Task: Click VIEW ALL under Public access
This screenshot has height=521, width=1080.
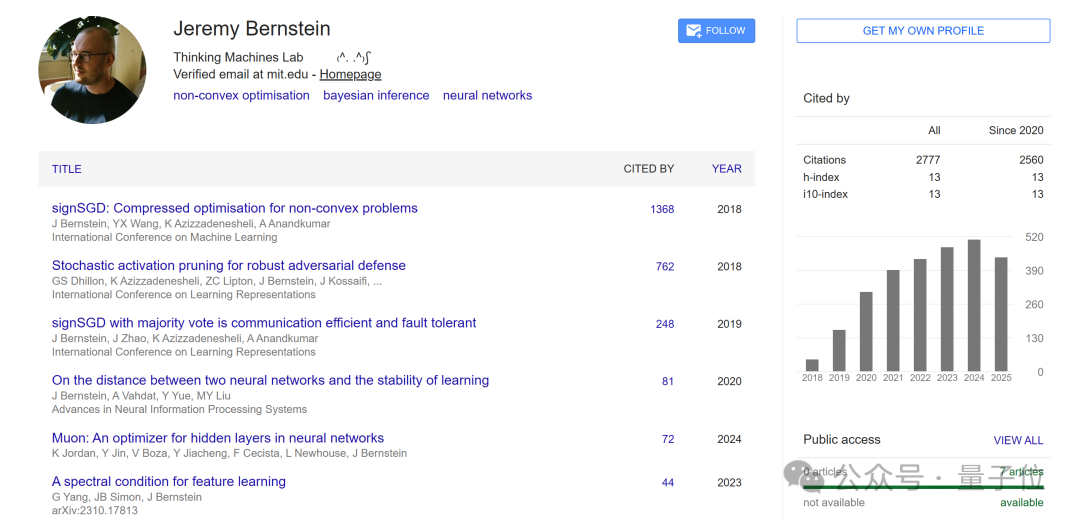Action: coord(1018,440)
